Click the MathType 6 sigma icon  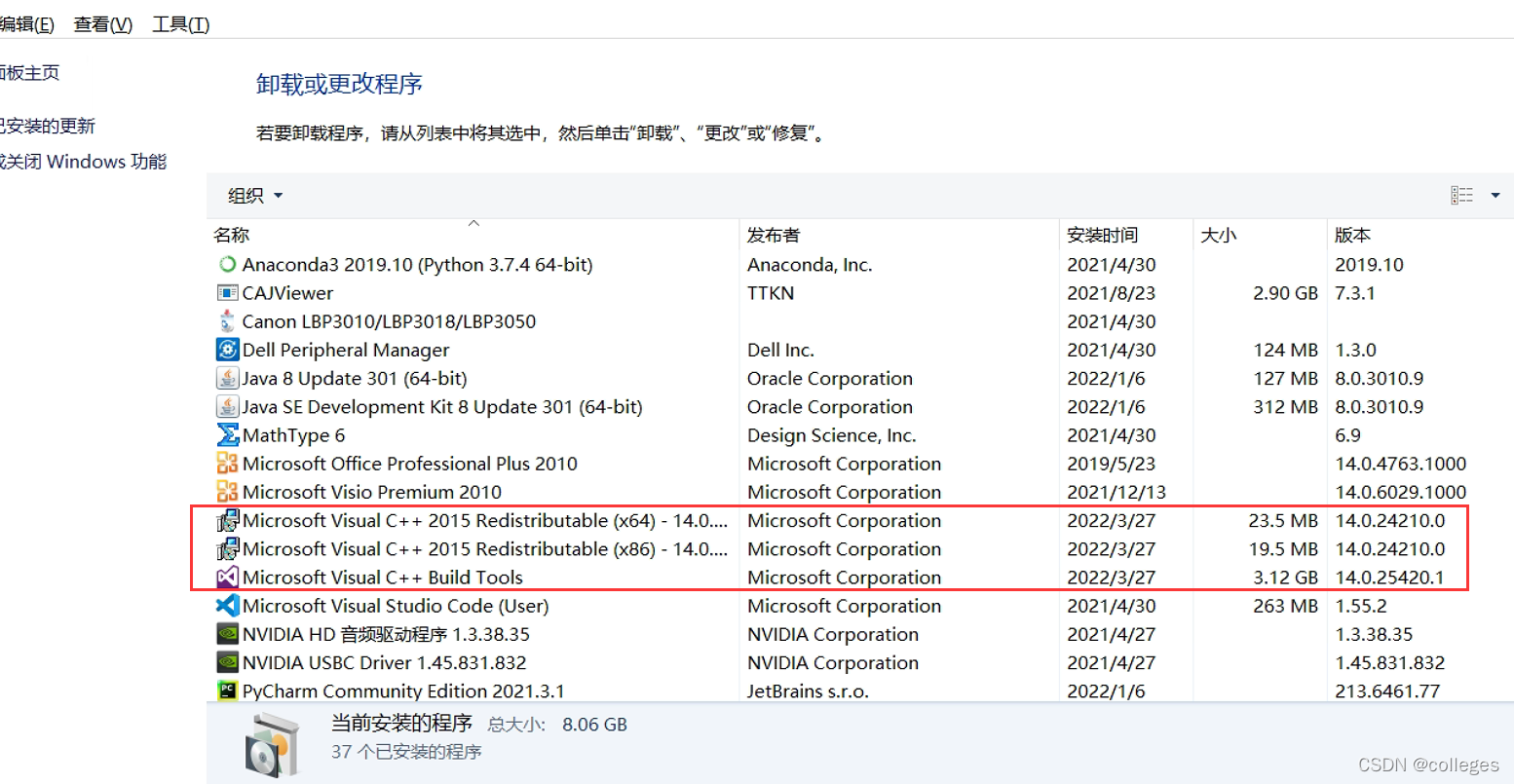227,434
